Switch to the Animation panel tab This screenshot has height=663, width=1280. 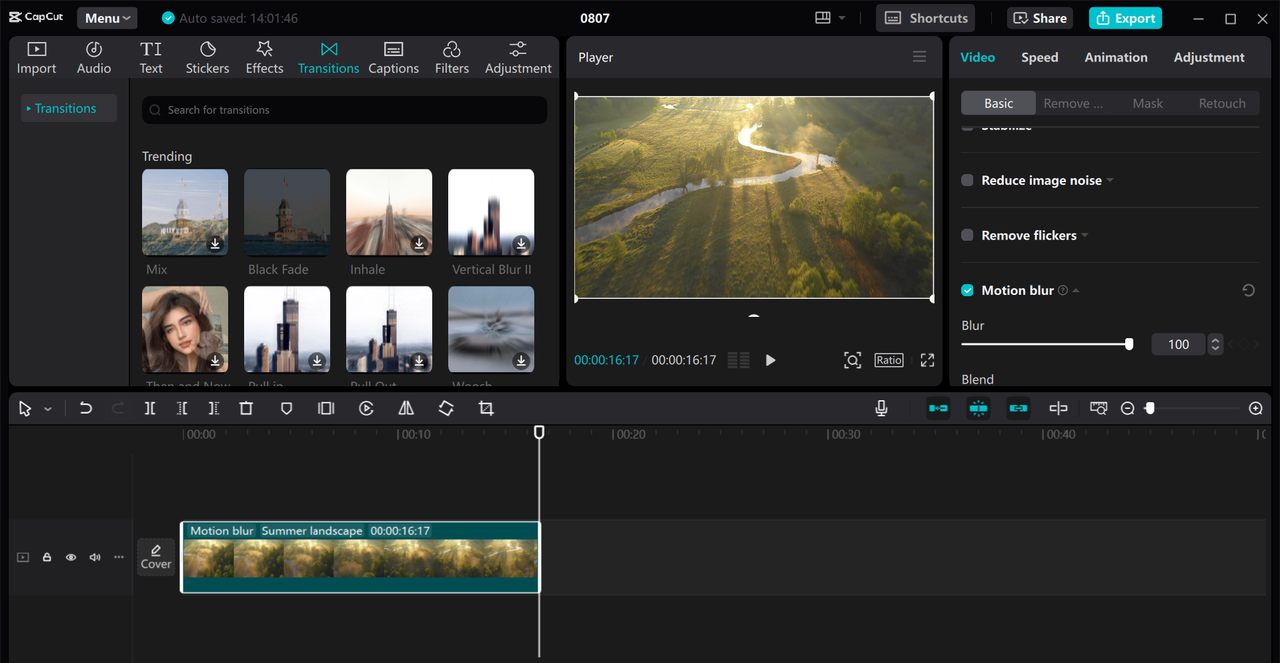1116,57
